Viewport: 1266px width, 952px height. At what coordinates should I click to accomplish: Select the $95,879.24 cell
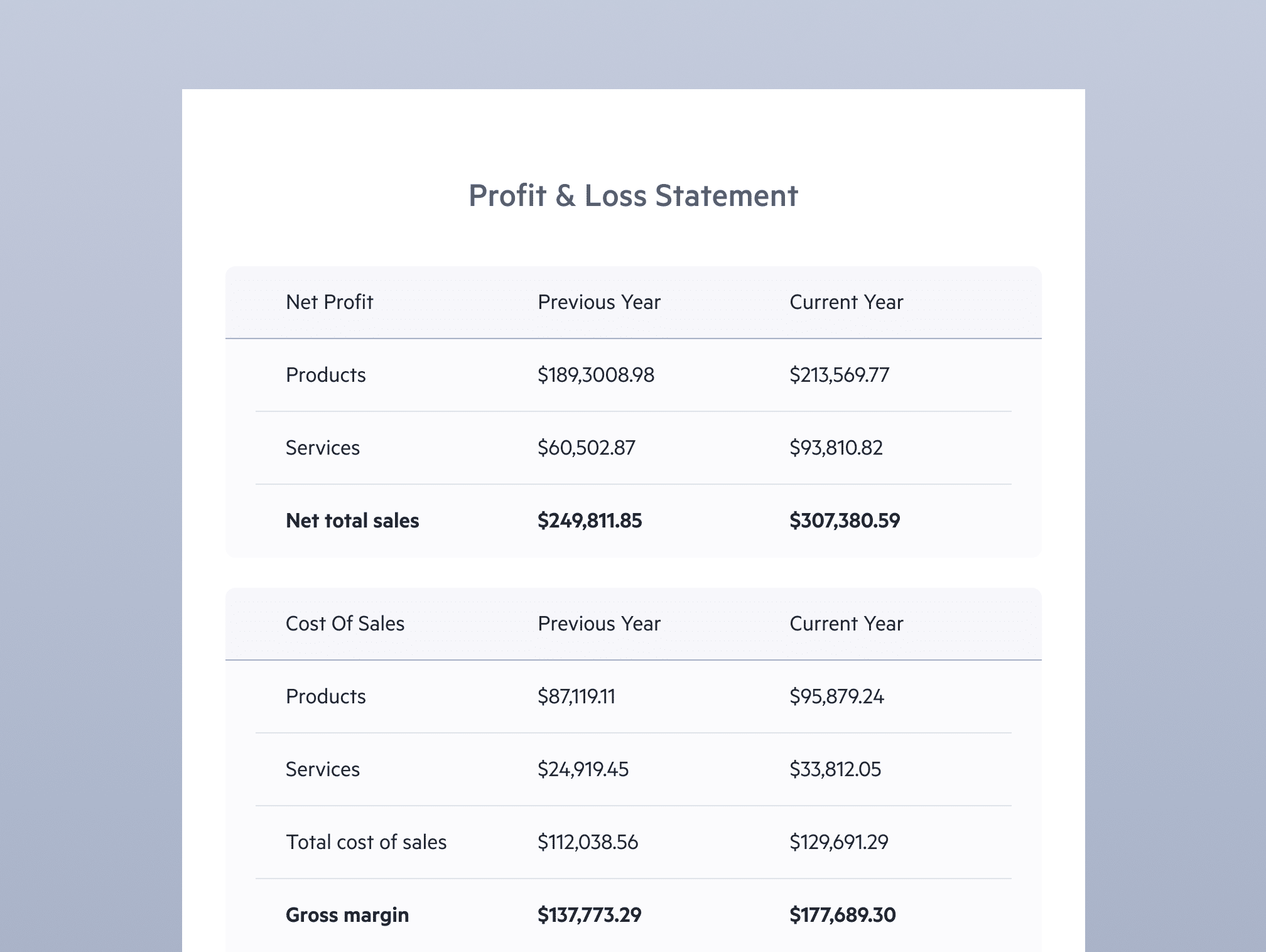836,696
